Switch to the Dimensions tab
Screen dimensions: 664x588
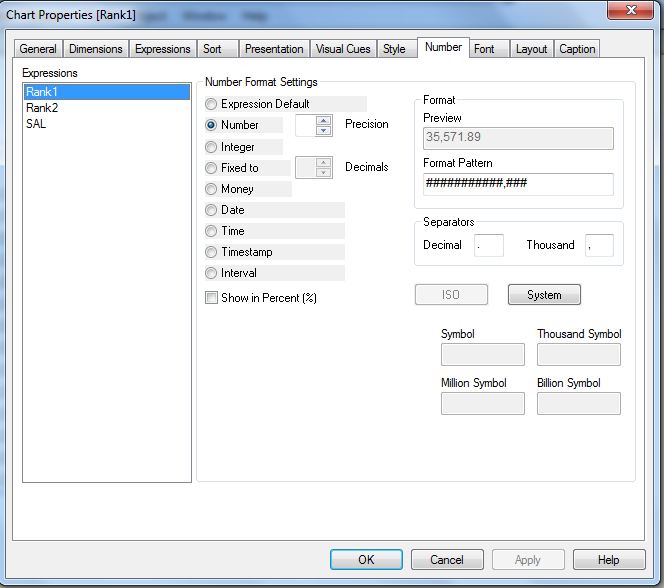pyautogui.click(x=96, y=49)
